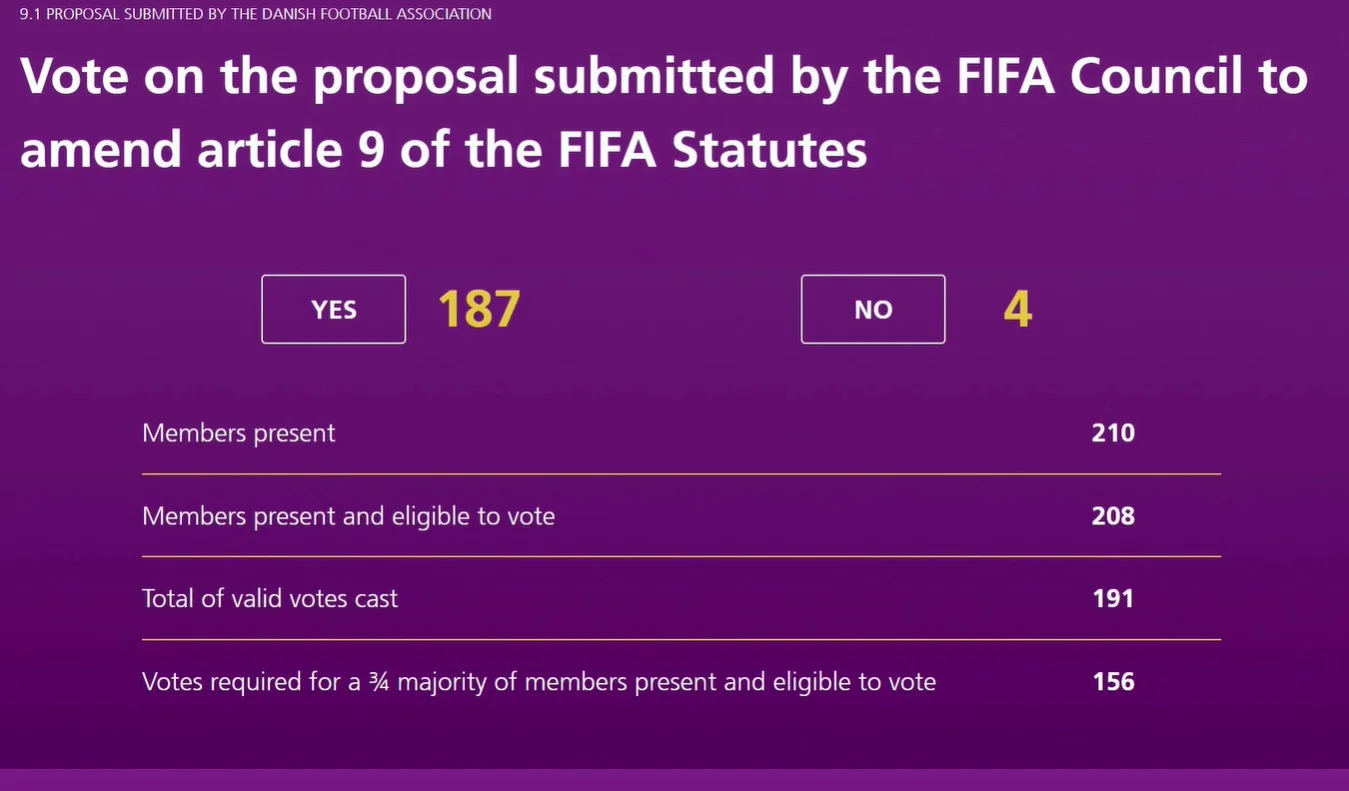The height and width of the screenshot is (791, 1349).
Task: Click the "9.1 Proposal Submitted" header text
Action: coord(256,14)
